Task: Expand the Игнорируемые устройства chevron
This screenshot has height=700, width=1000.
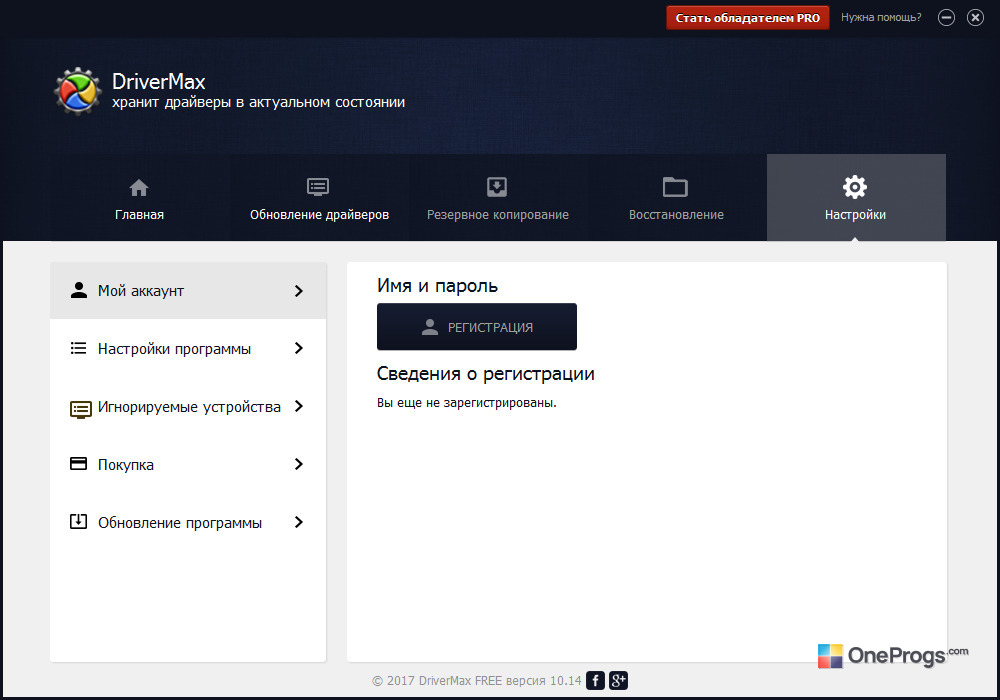Action: coord(298,406)
